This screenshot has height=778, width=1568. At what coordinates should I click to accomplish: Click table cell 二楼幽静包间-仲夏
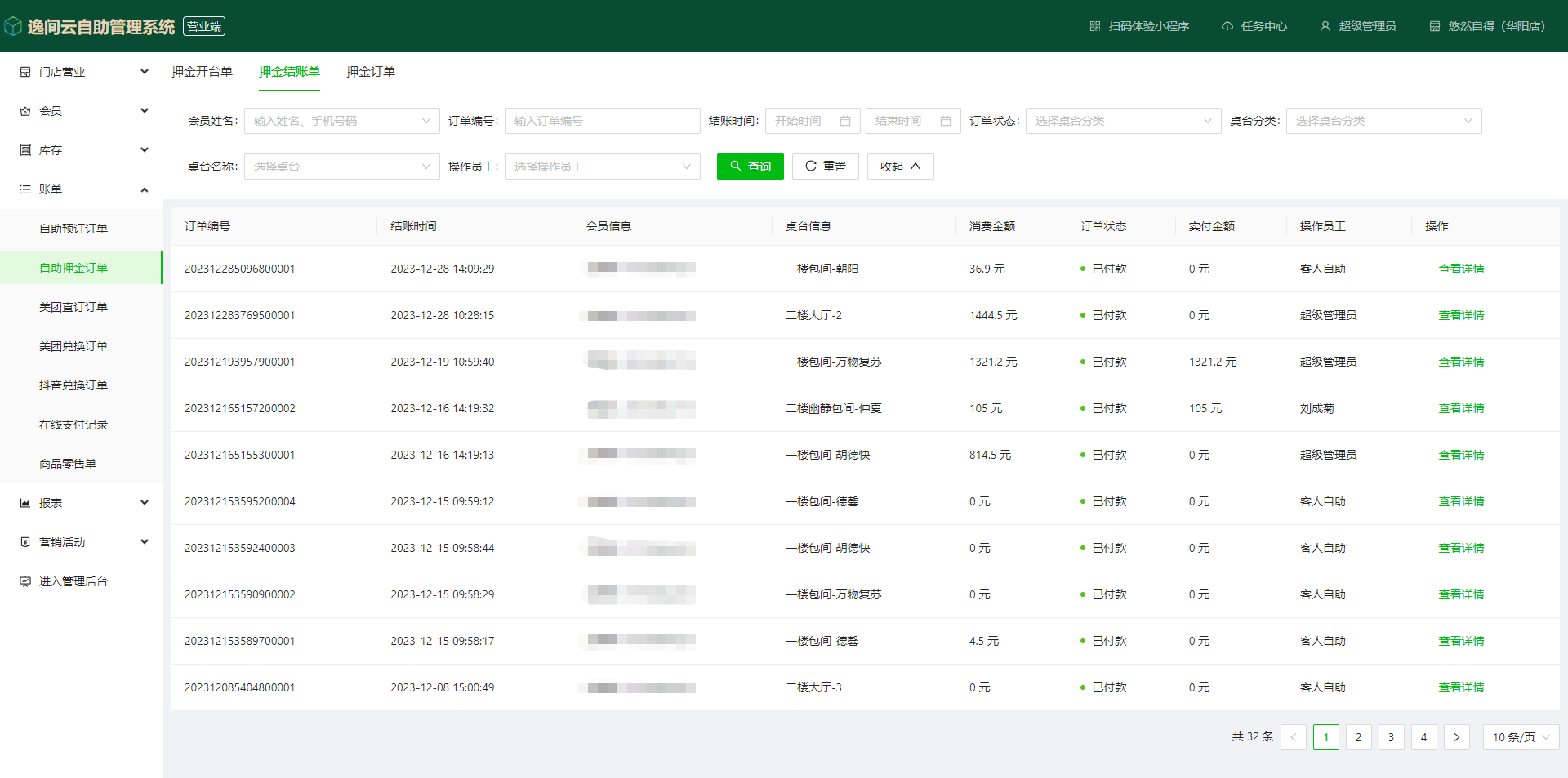click(x=834, y=408)
